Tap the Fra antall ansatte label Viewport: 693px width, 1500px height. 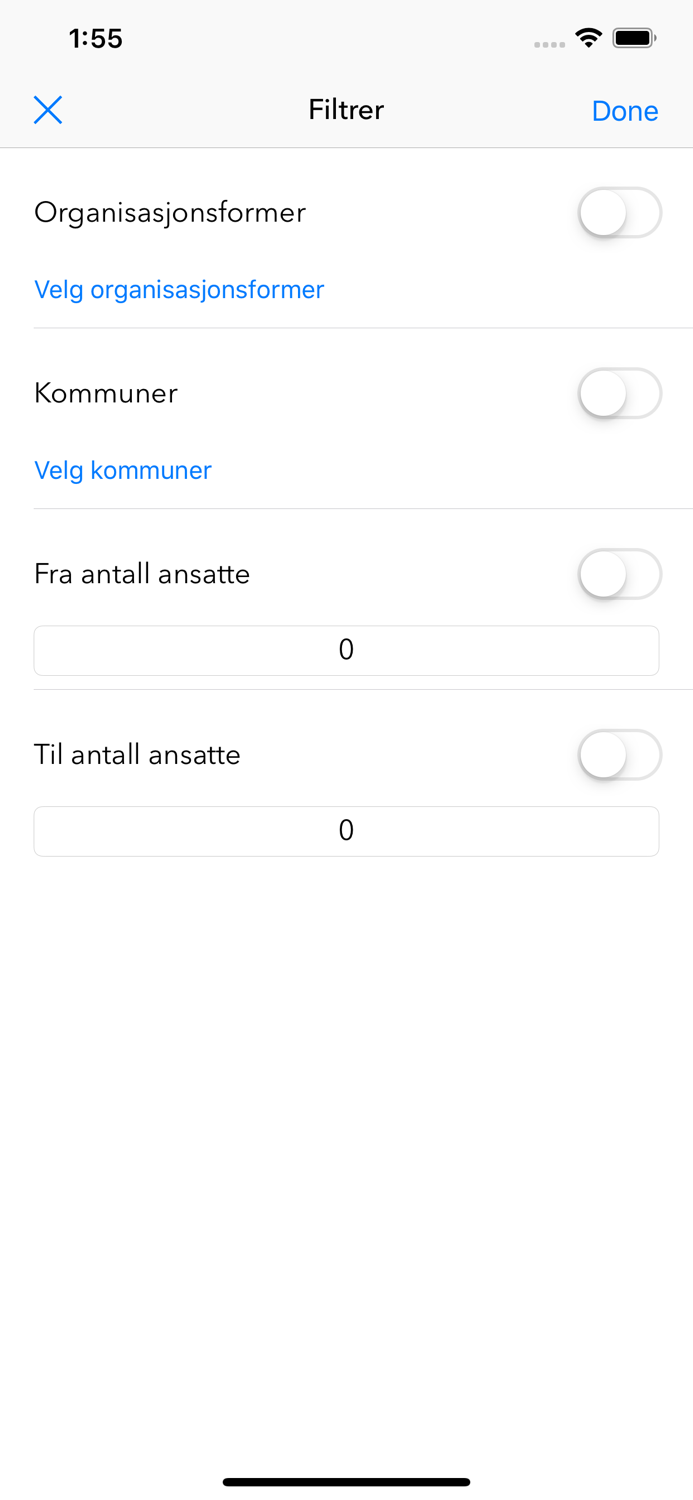(x=142, y=574)
